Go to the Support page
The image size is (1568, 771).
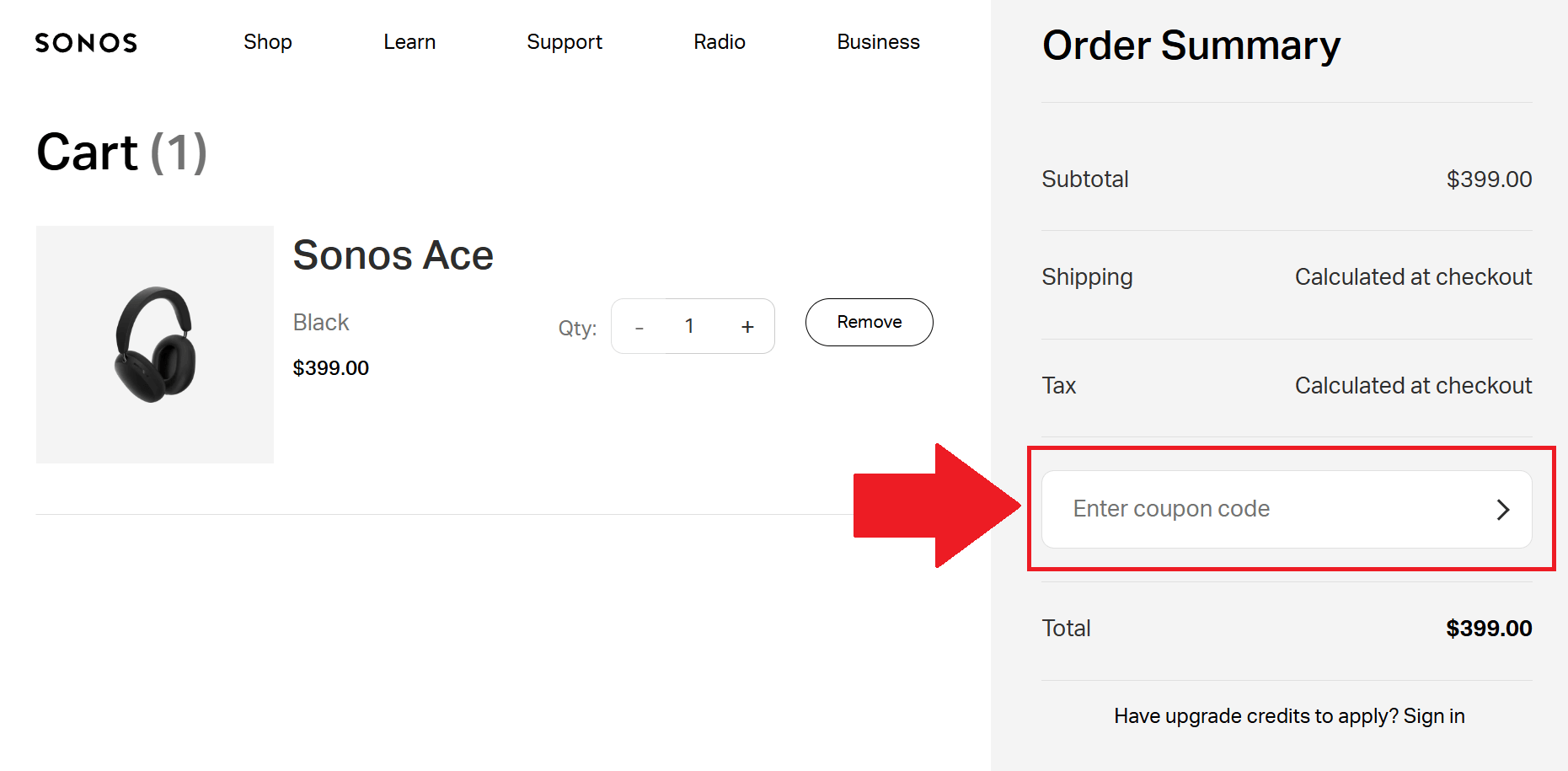[x=565, y=42]
